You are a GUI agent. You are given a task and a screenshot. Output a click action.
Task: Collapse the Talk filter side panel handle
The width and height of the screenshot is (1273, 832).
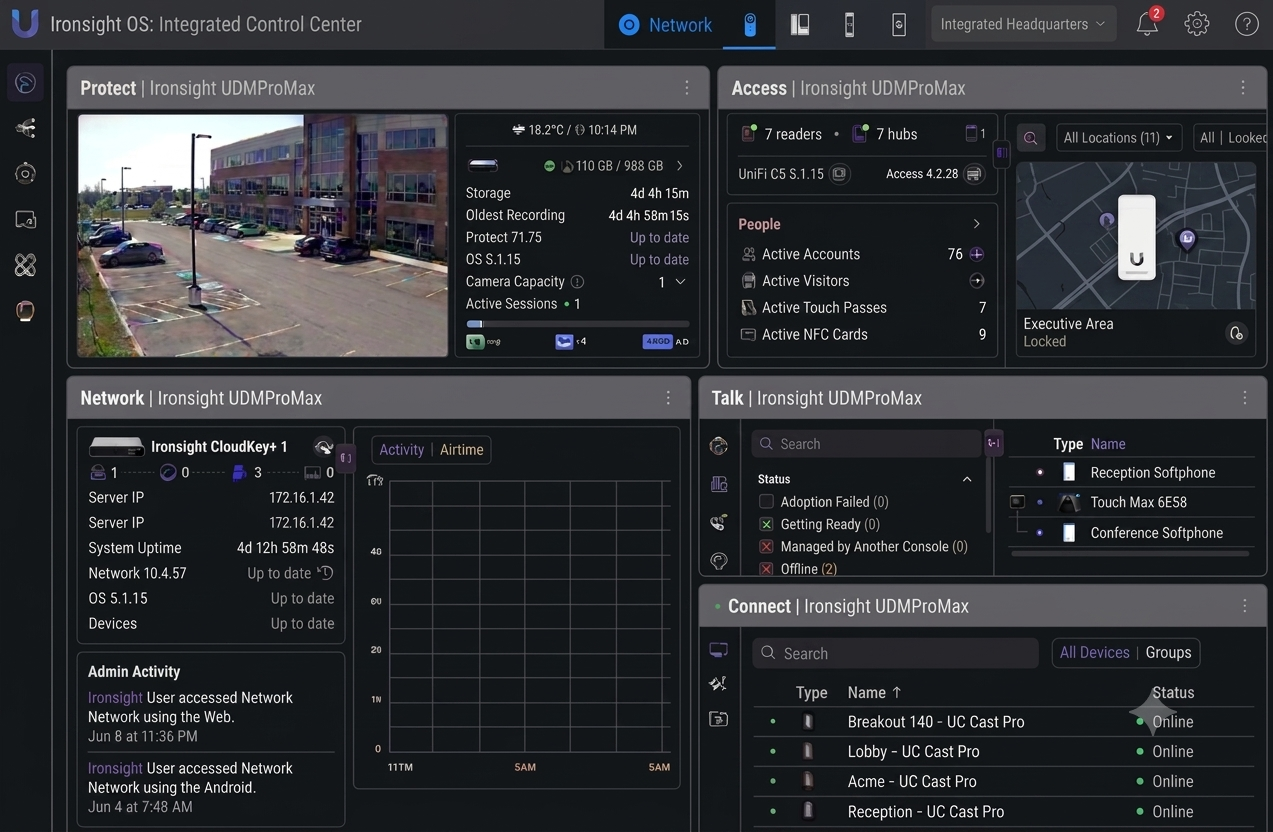coord(993,443)
